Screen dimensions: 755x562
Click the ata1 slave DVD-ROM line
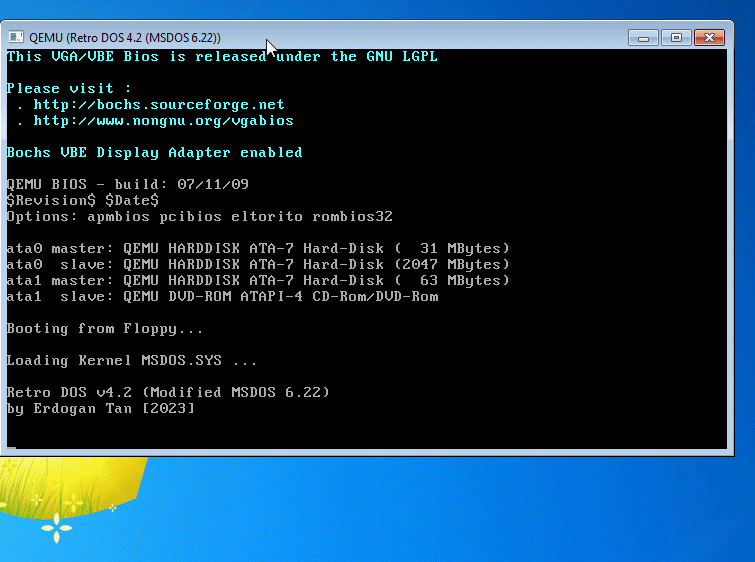222,297
